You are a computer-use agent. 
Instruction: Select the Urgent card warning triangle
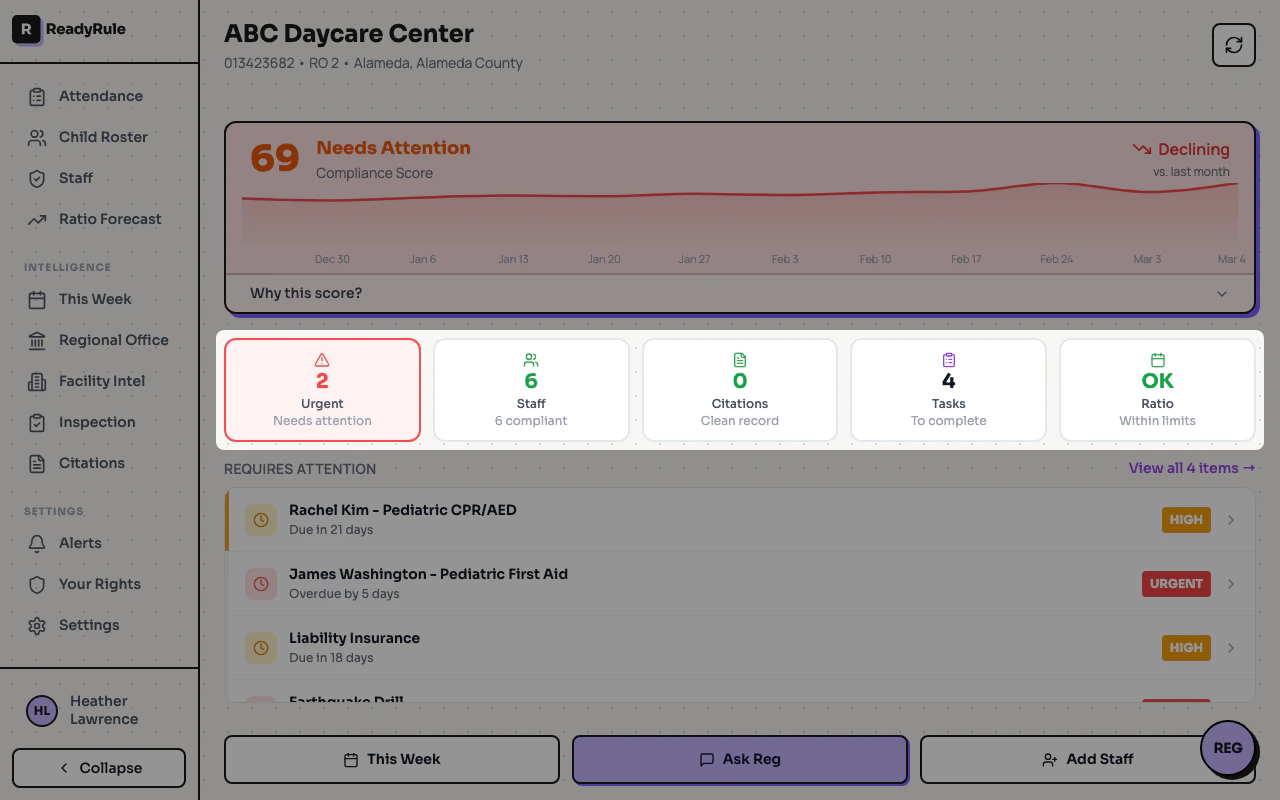tap(322, 360)
